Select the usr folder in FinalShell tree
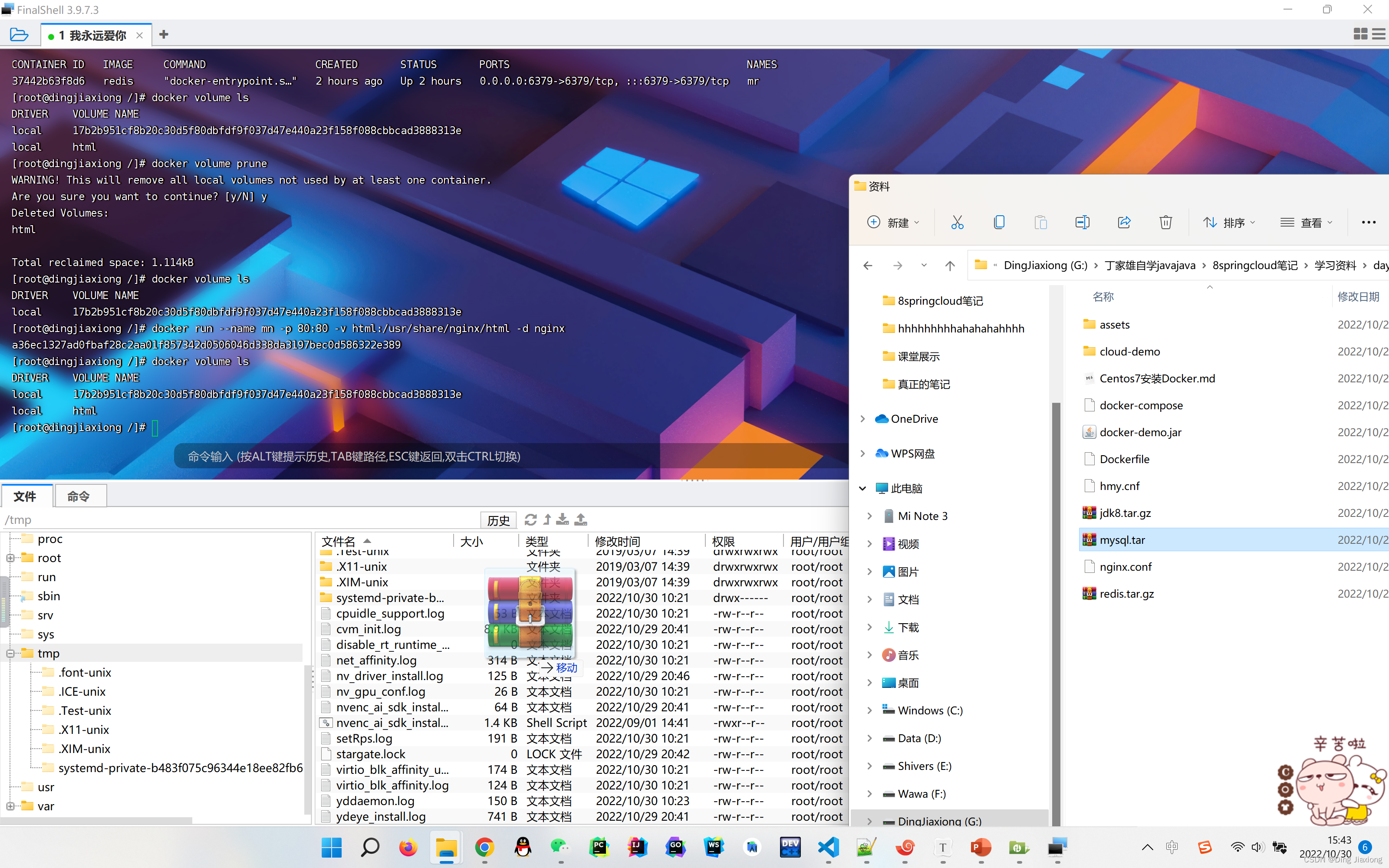1389x868 pixels. coord(46,787)
